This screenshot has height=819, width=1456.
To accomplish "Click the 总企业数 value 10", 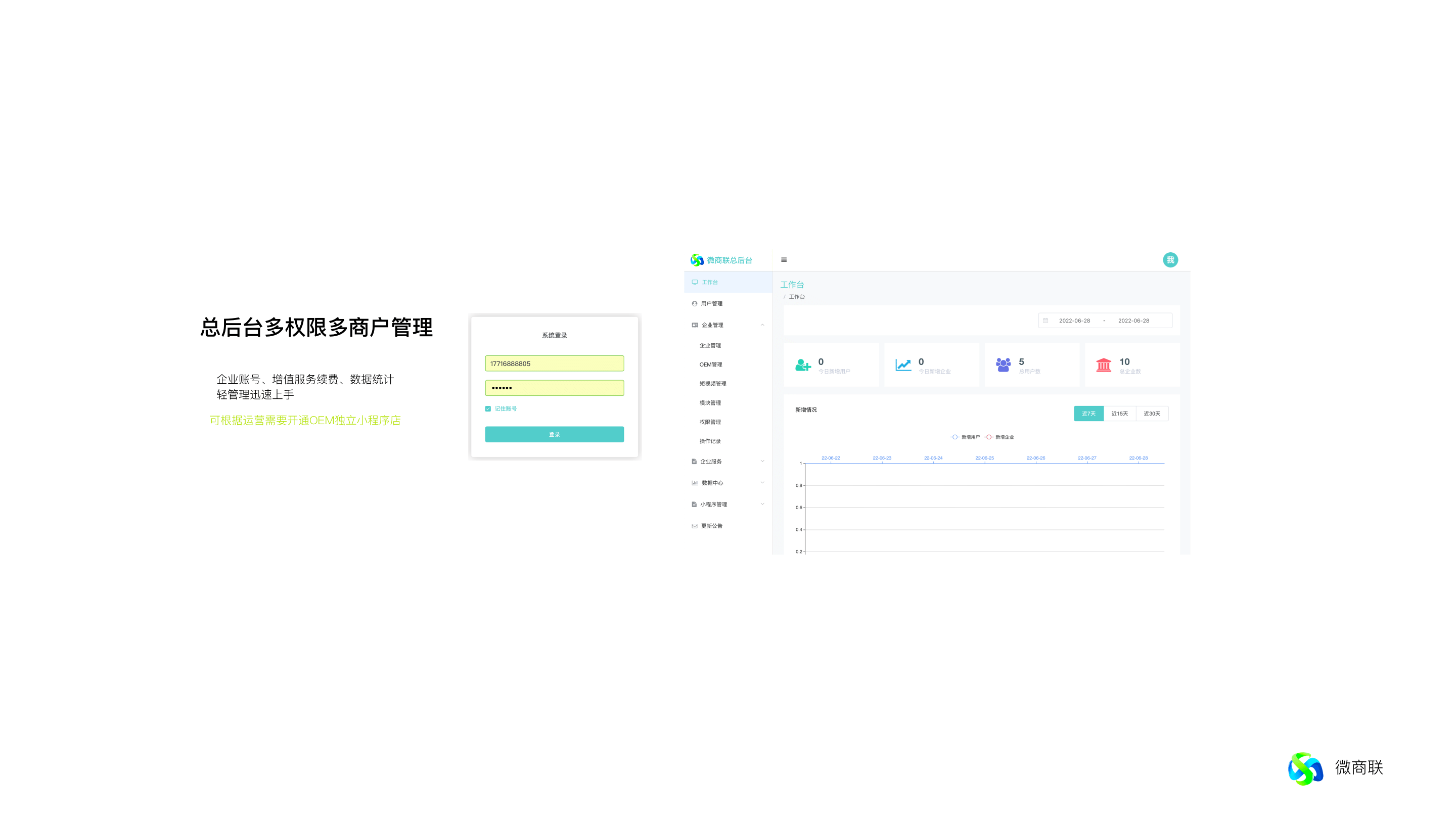I will point(1124,362).
